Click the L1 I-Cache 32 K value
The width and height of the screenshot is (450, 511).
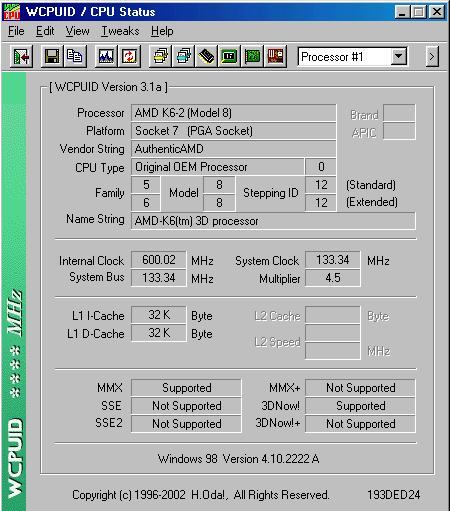[159, 315]
